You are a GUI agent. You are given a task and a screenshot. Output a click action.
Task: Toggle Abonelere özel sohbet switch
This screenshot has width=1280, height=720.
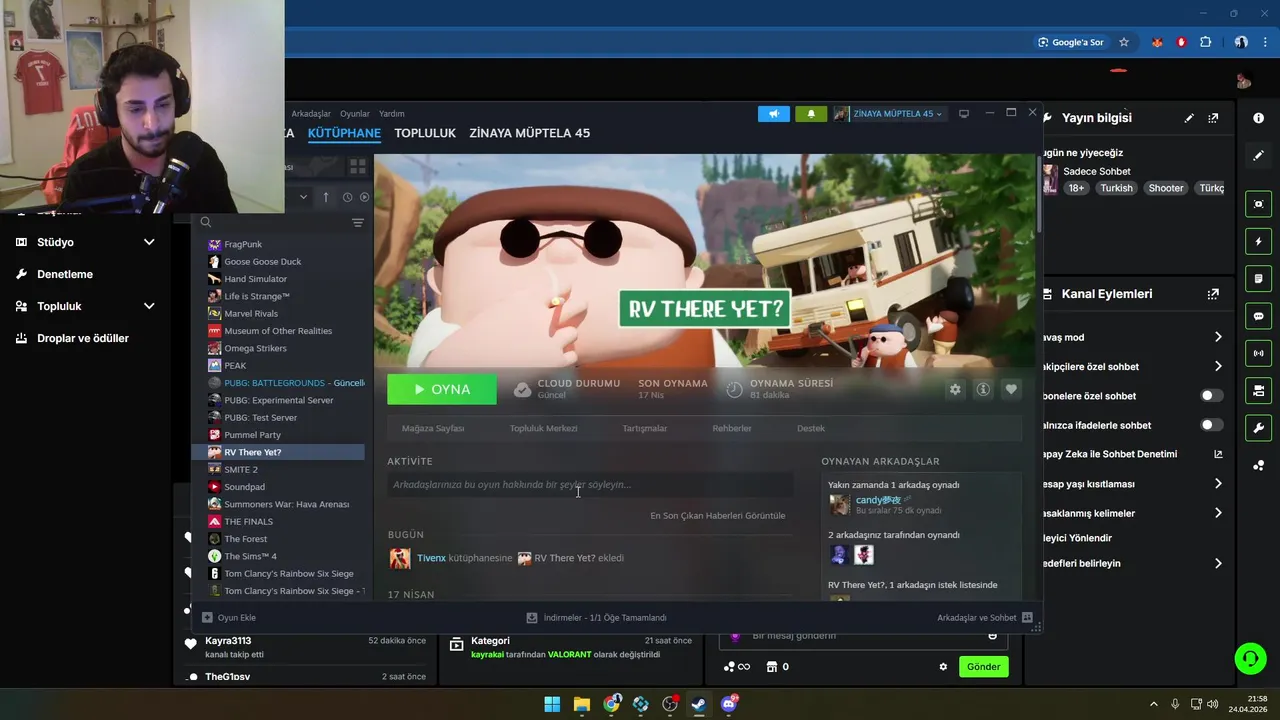[1211, 396]
